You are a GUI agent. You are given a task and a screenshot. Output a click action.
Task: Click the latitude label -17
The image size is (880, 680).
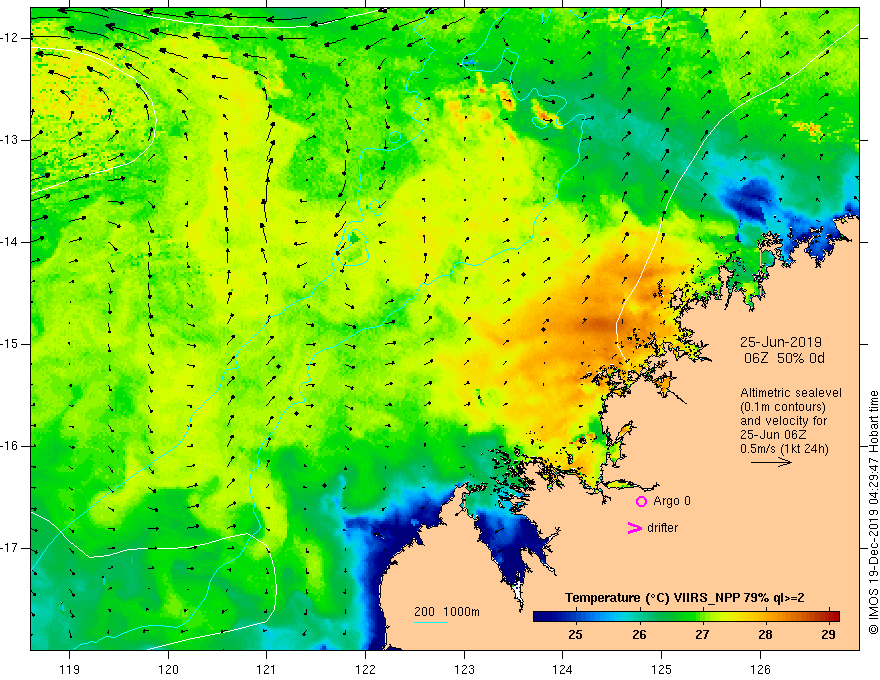coord(10,548)
